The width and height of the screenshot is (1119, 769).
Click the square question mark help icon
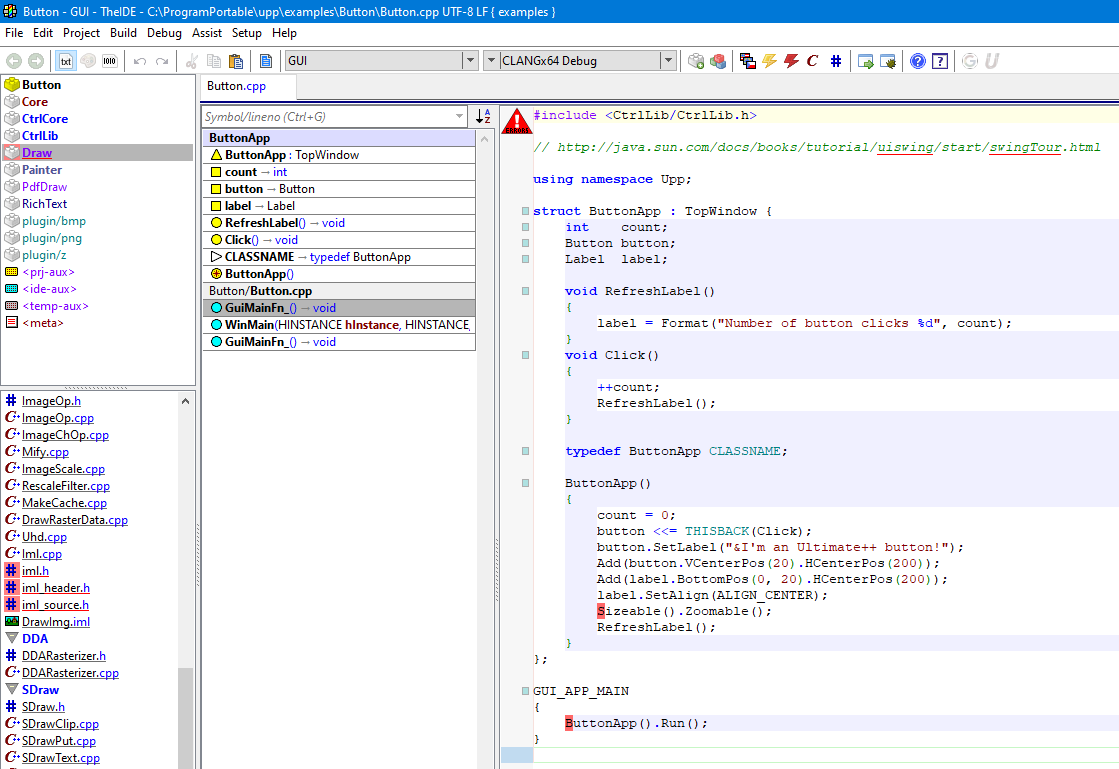[940, 61]
